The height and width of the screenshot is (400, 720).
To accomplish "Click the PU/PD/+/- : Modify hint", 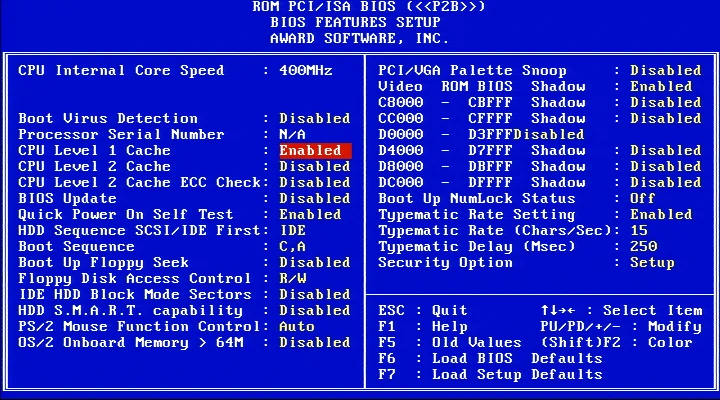I will pos(621,327).
